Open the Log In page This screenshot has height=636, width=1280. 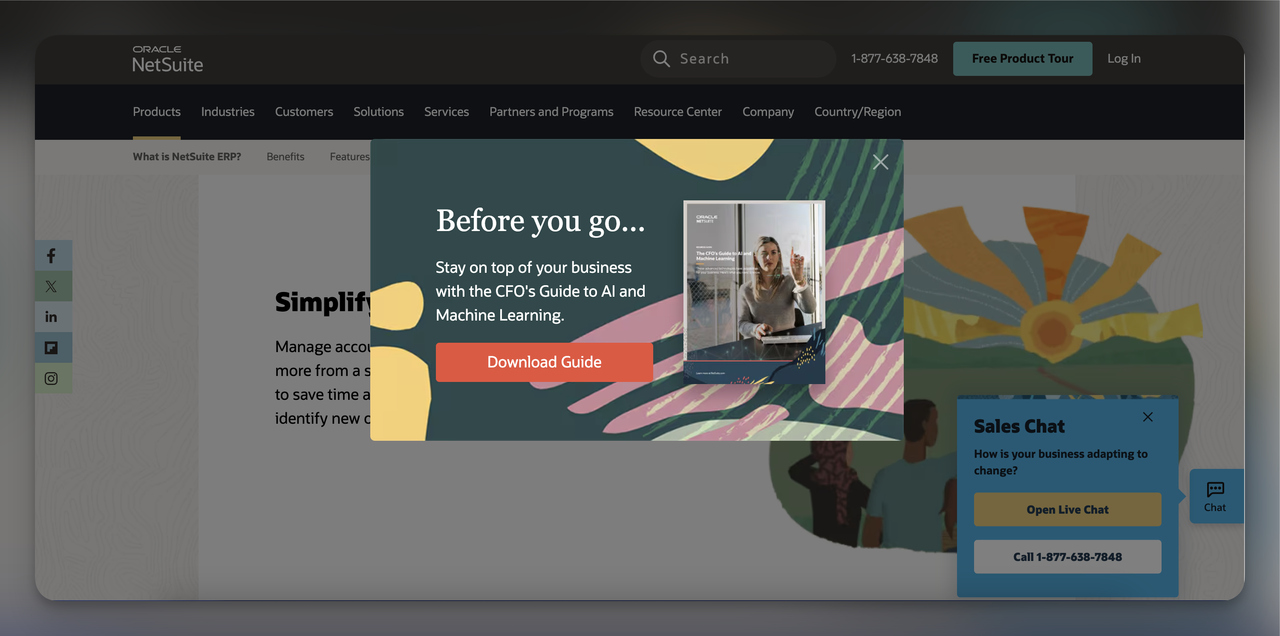click(x=1124, y=59)
